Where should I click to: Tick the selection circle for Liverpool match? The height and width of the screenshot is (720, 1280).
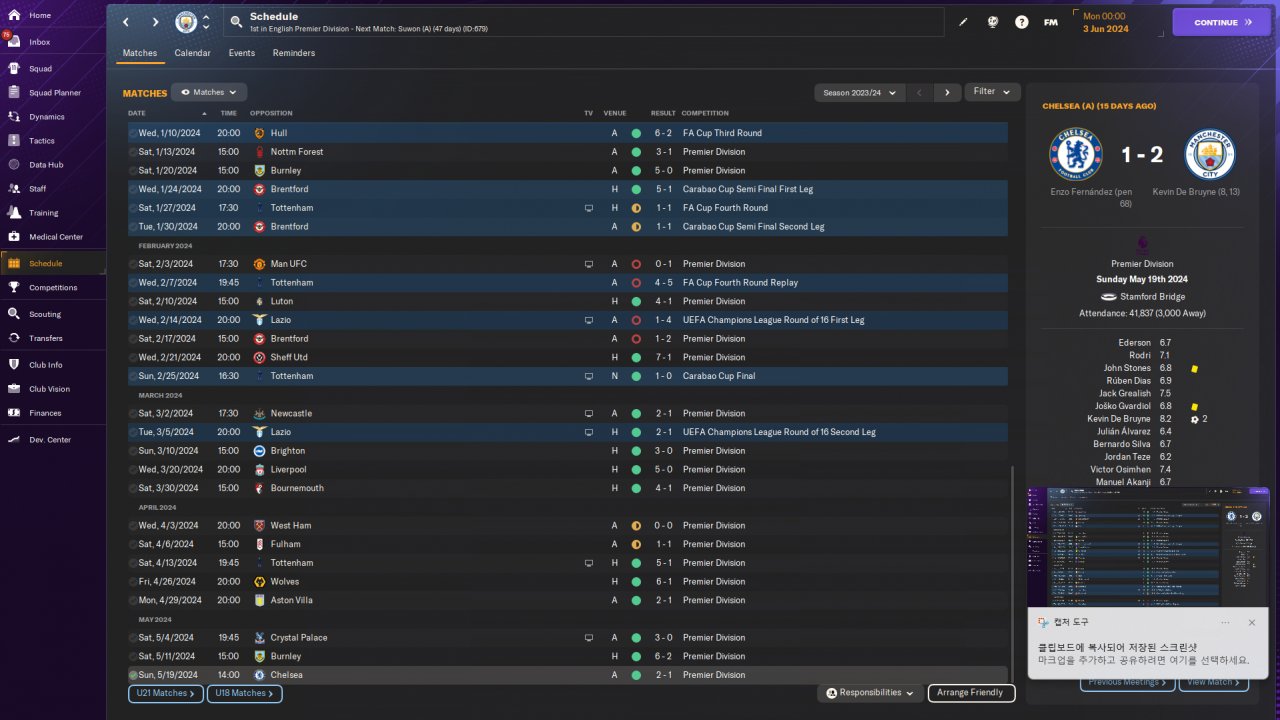(x=134, y=469)
